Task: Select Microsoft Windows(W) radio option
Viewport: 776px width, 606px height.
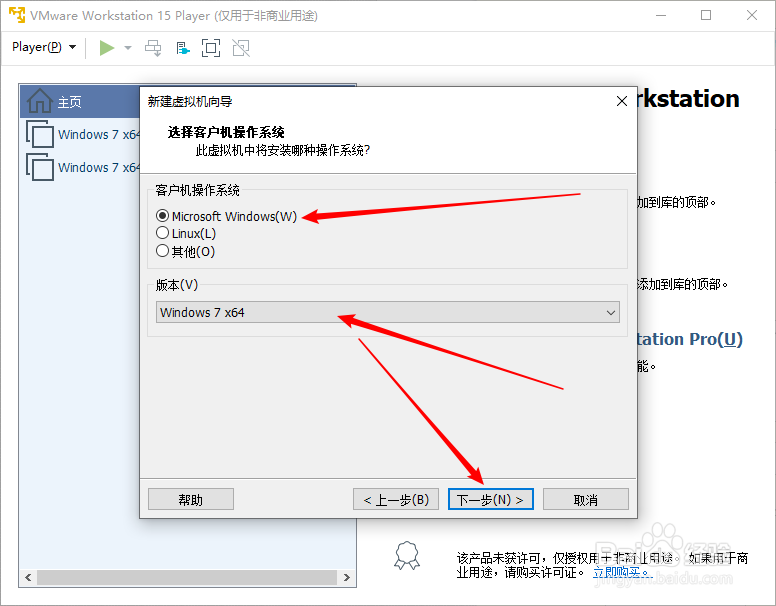Action: 226,216
